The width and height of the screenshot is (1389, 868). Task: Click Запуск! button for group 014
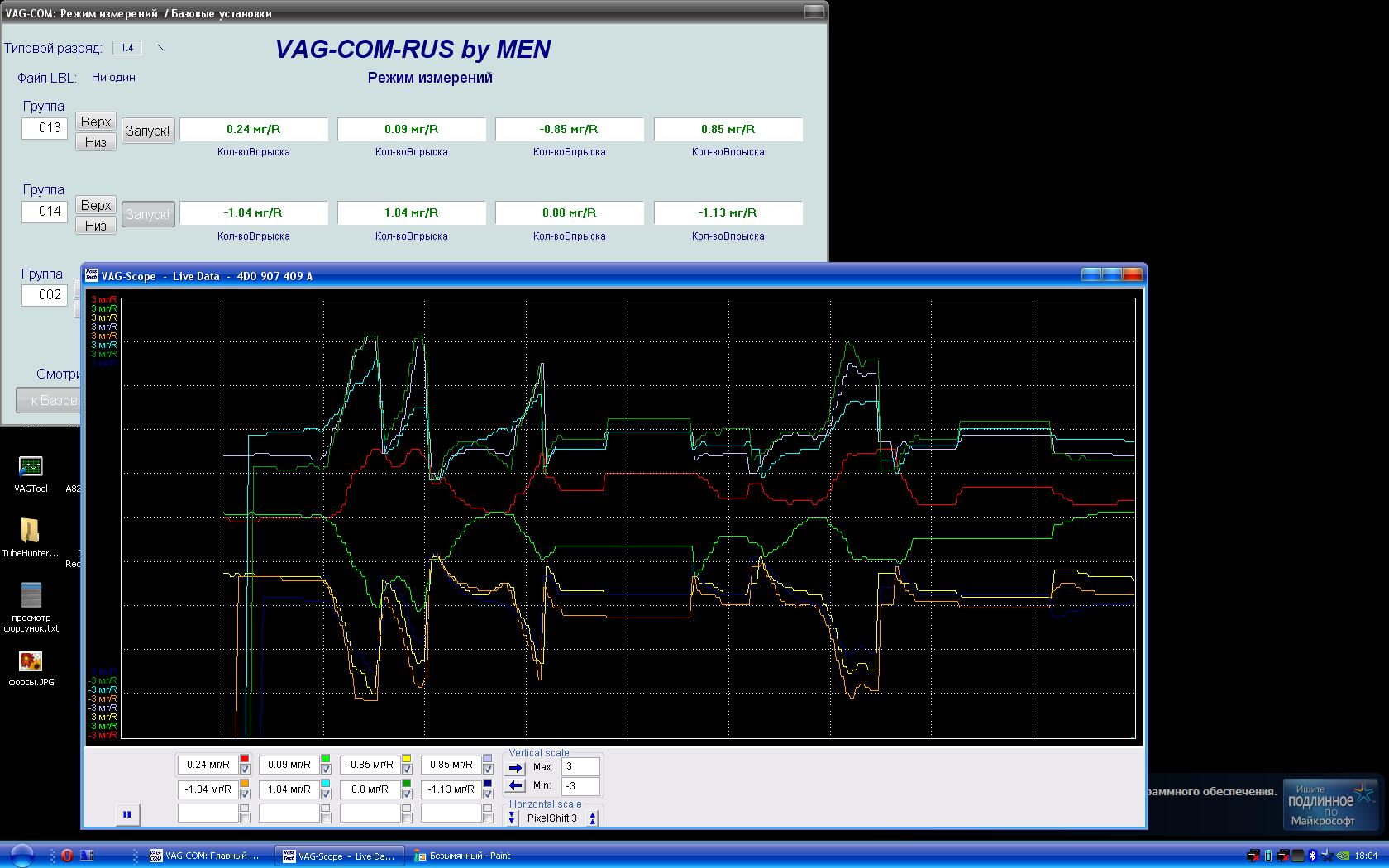tap(148, 214)
